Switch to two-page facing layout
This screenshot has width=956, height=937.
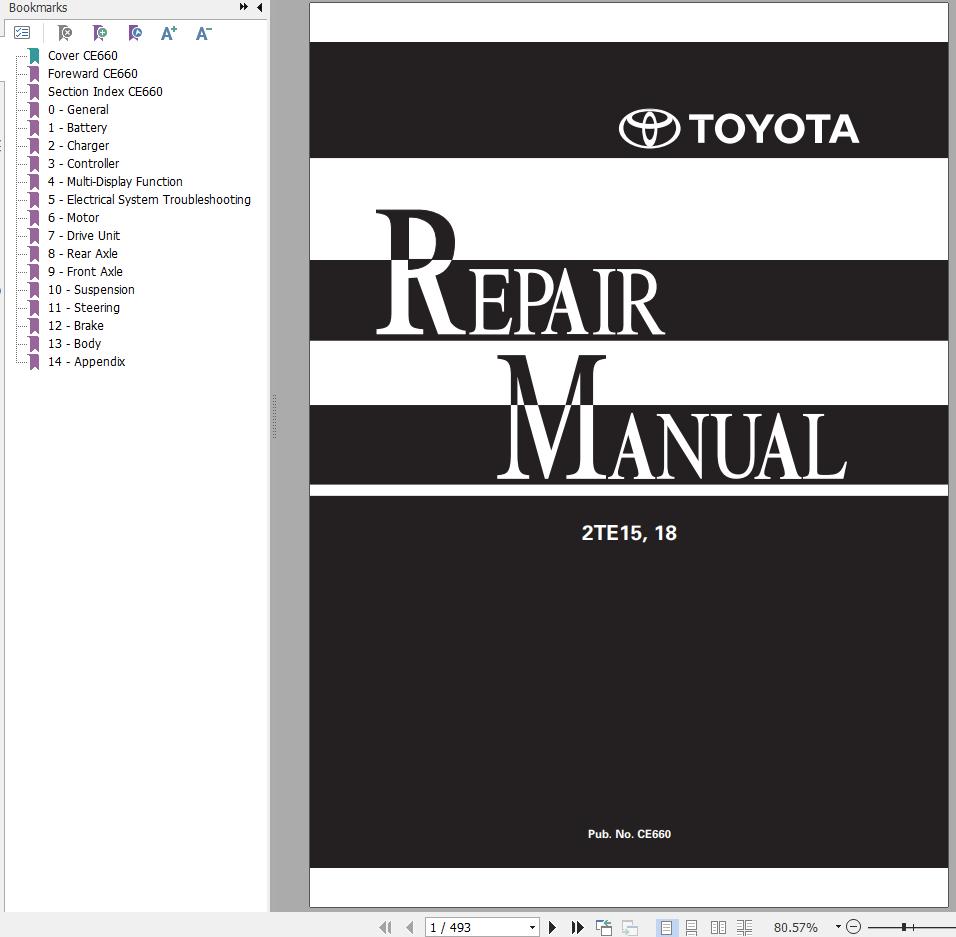click(718, 927)
